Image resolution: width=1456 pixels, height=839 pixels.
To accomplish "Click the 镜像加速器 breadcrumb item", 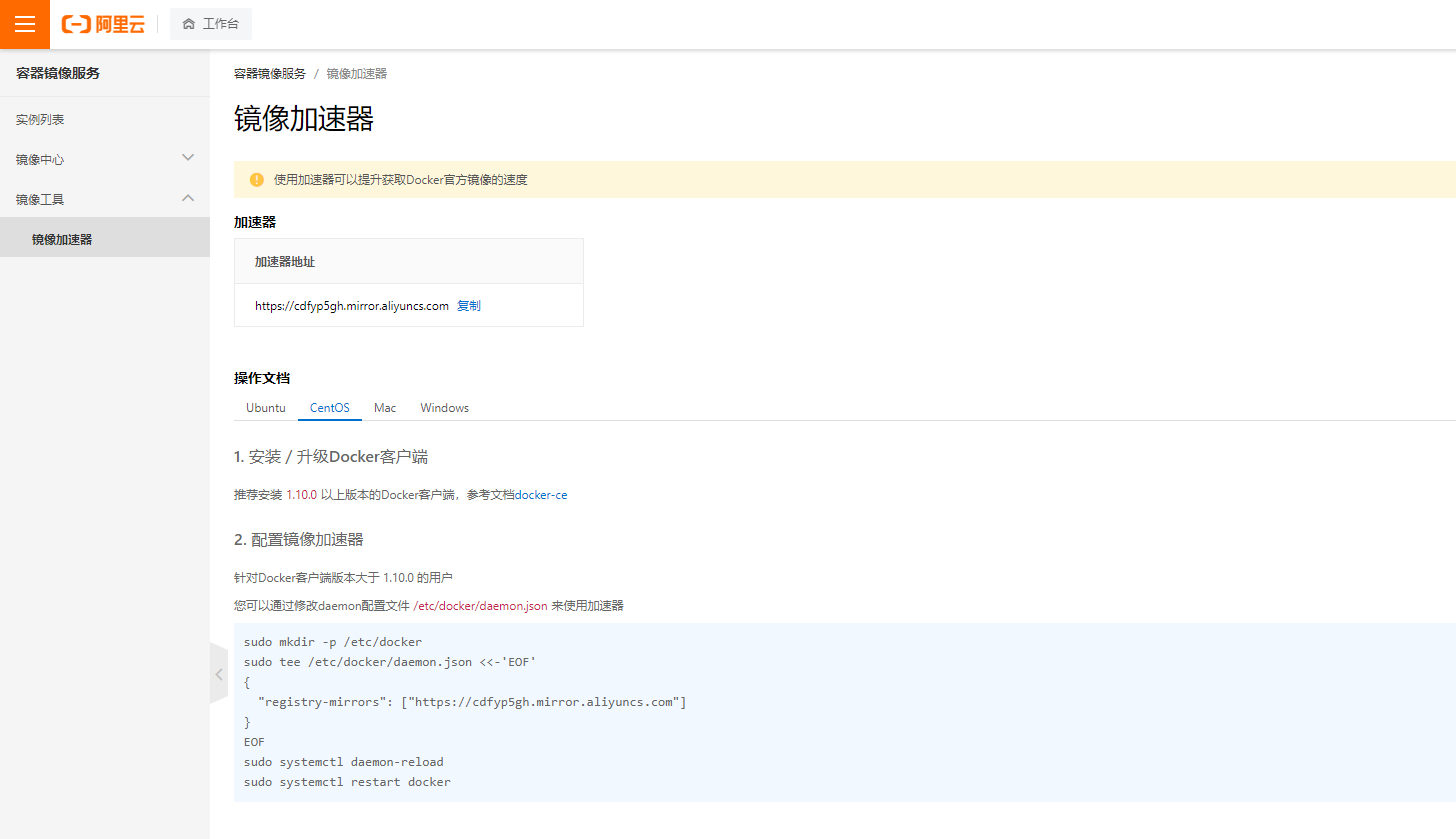I will coord(356,74).
